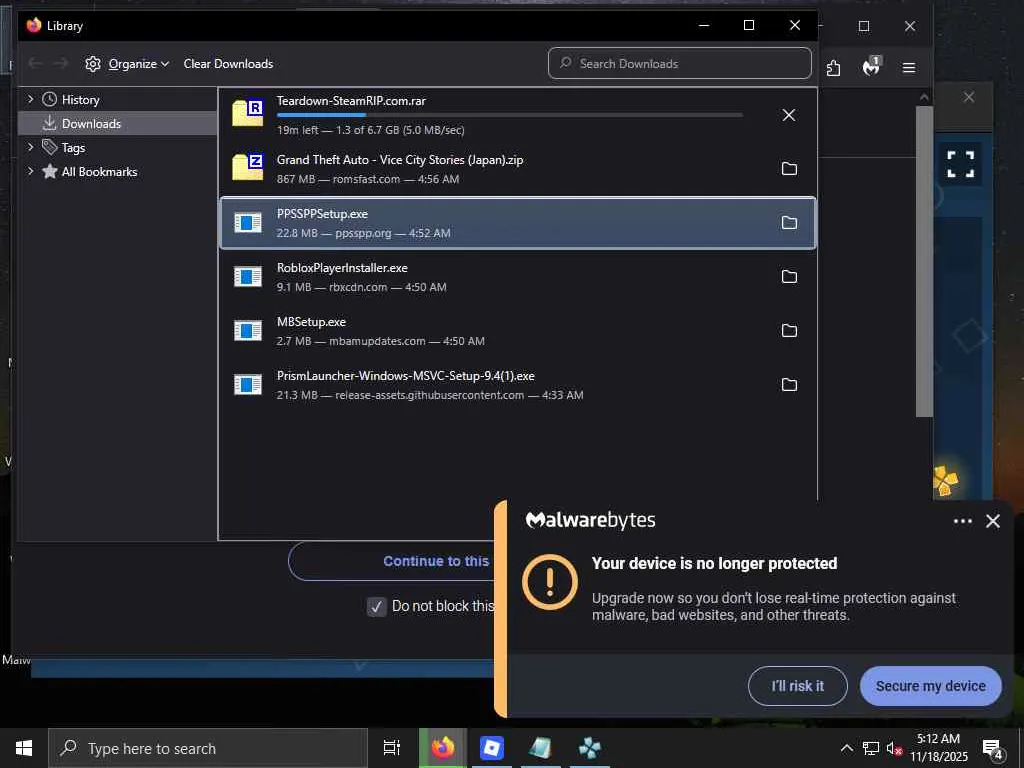Select Downloads in the Library sidebar
The height and width of the screenshot is (768, 1024).
[117, 123]
